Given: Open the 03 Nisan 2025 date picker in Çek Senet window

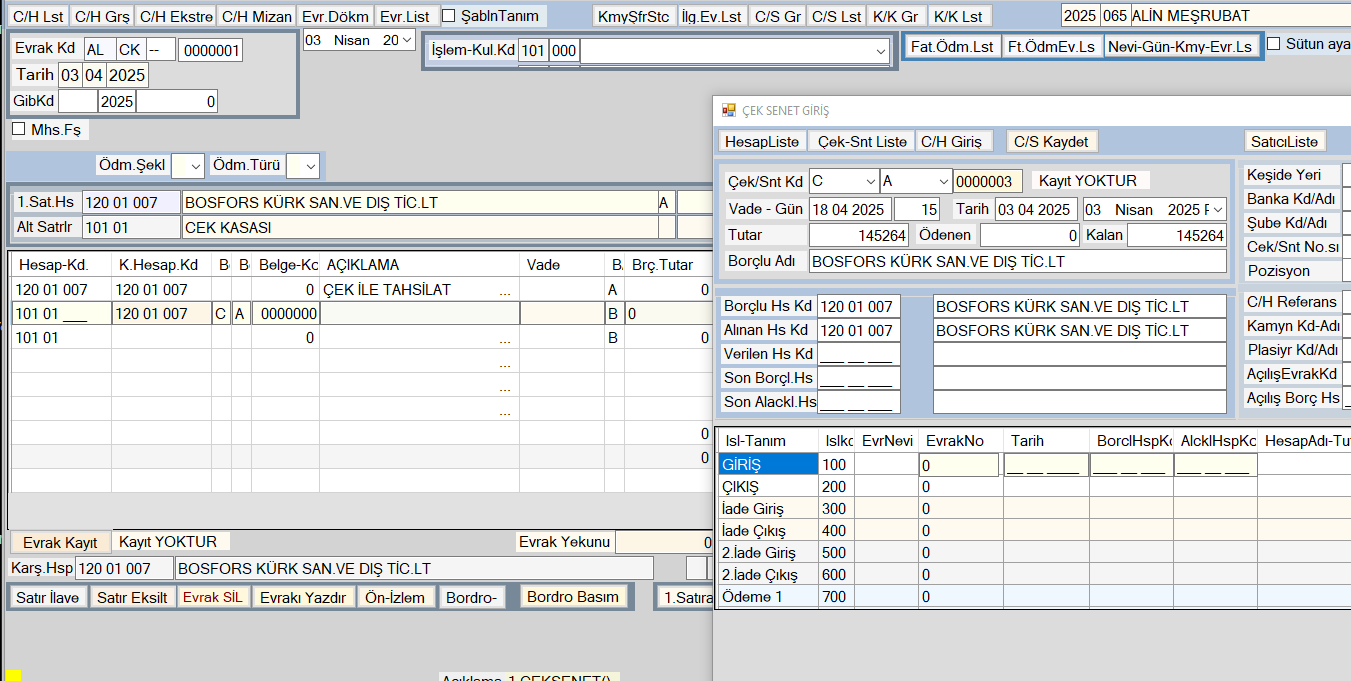Looking at the screenshot, I should pyautogui.click(x=1217, y=209).
